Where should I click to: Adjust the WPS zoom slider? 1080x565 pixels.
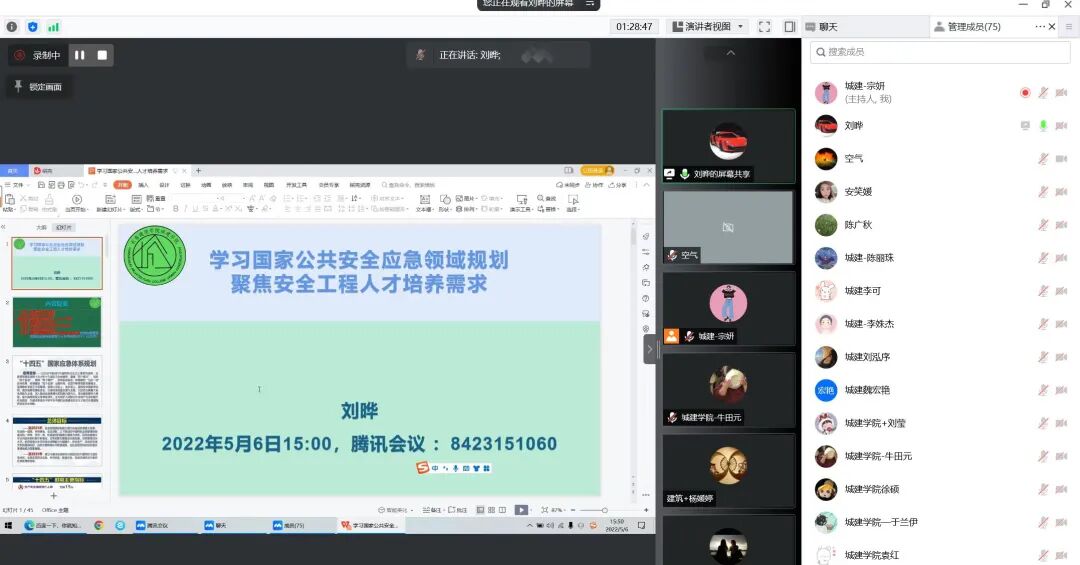(604, 510)
